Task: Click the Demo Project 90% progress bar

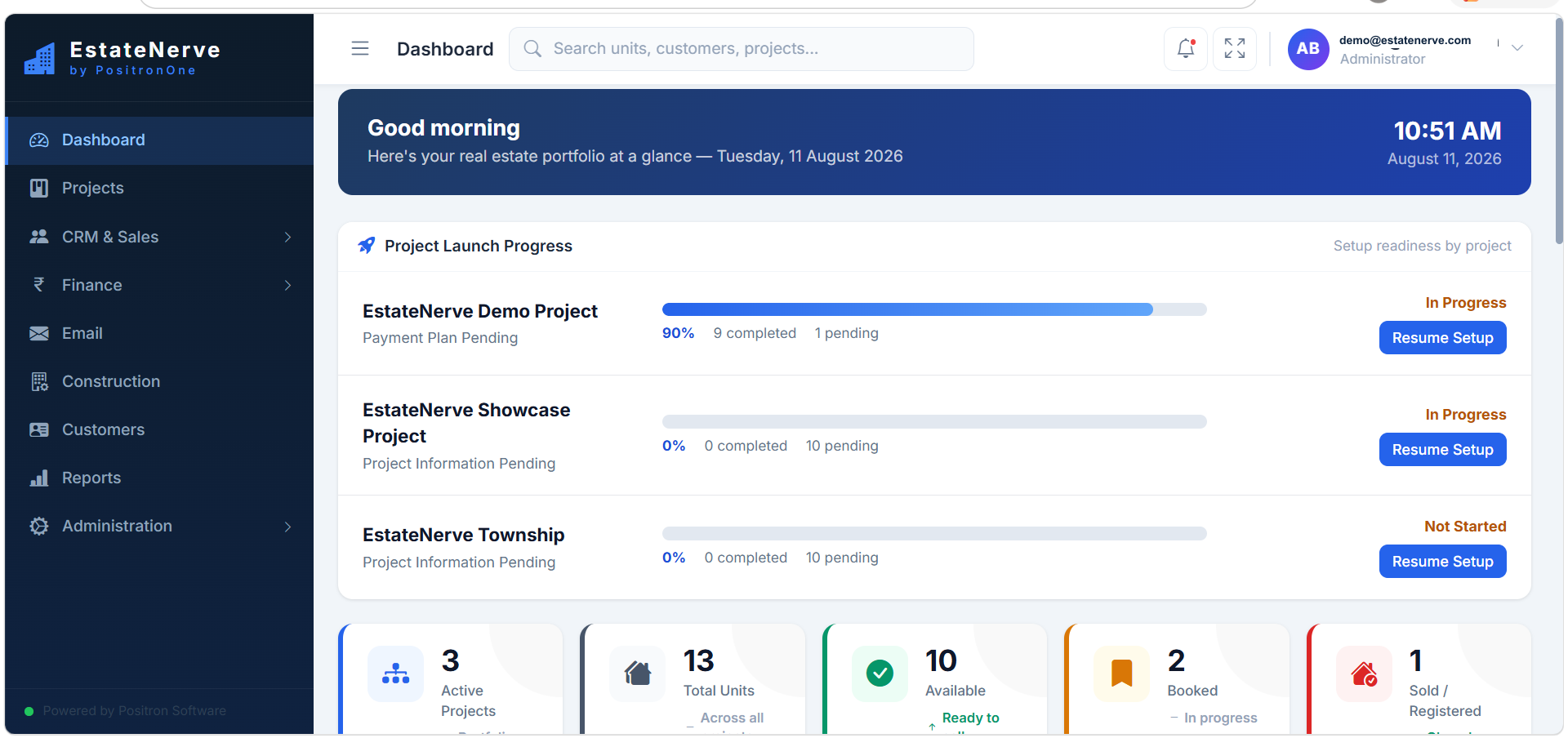Action: (x=934, y=309)
